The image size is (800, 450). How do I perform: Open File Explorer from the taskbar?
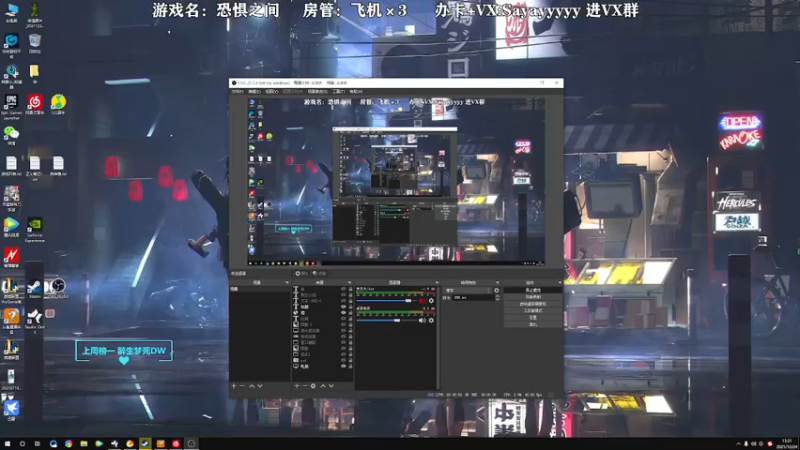(x=84, y=444)
